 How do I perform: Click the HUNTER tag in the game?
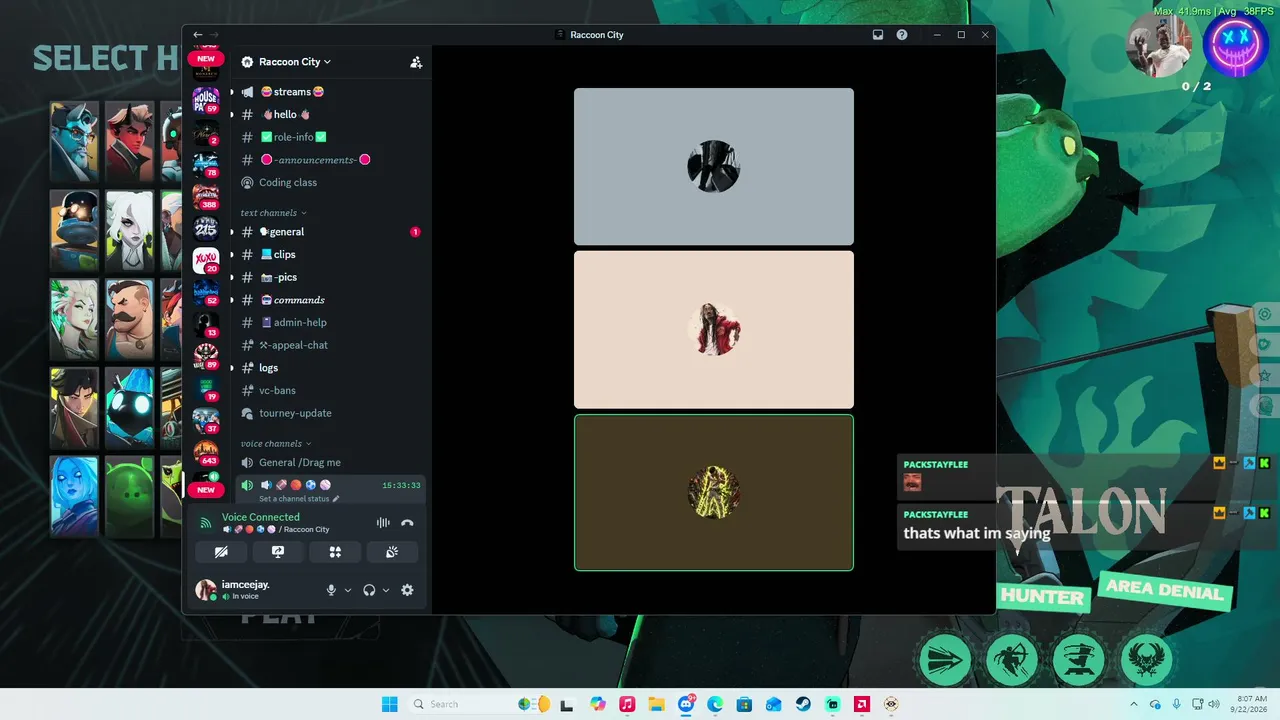(x=1042, y=597)
